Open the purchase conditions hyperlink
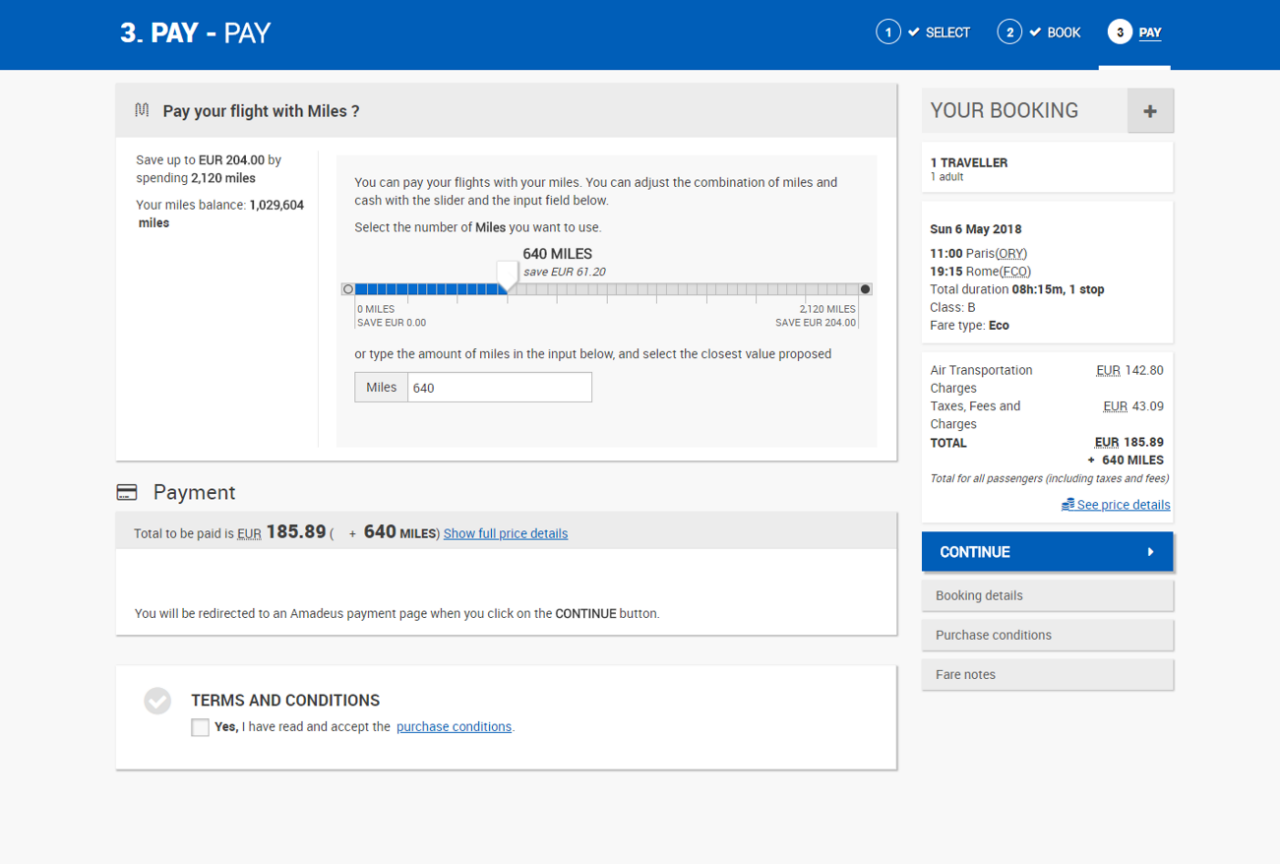 [x=454, y=727]
